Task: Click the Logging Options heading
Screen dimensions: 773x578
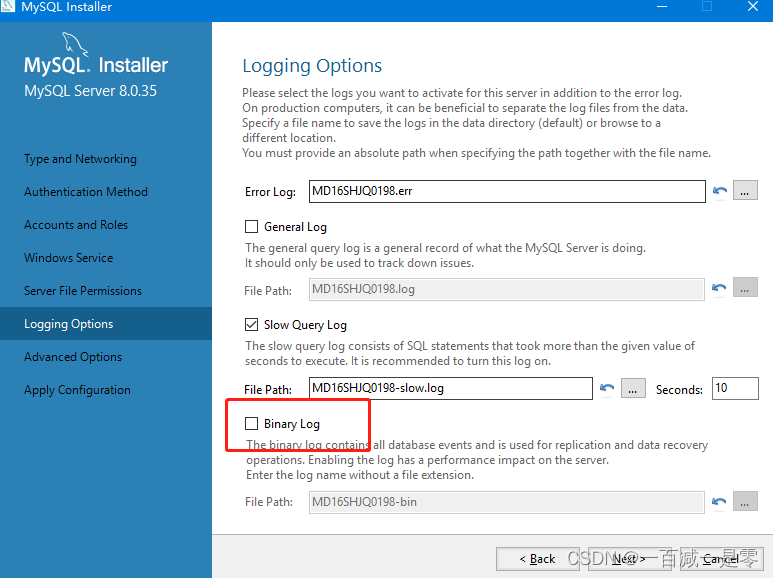Action: [x=312, y=66]
